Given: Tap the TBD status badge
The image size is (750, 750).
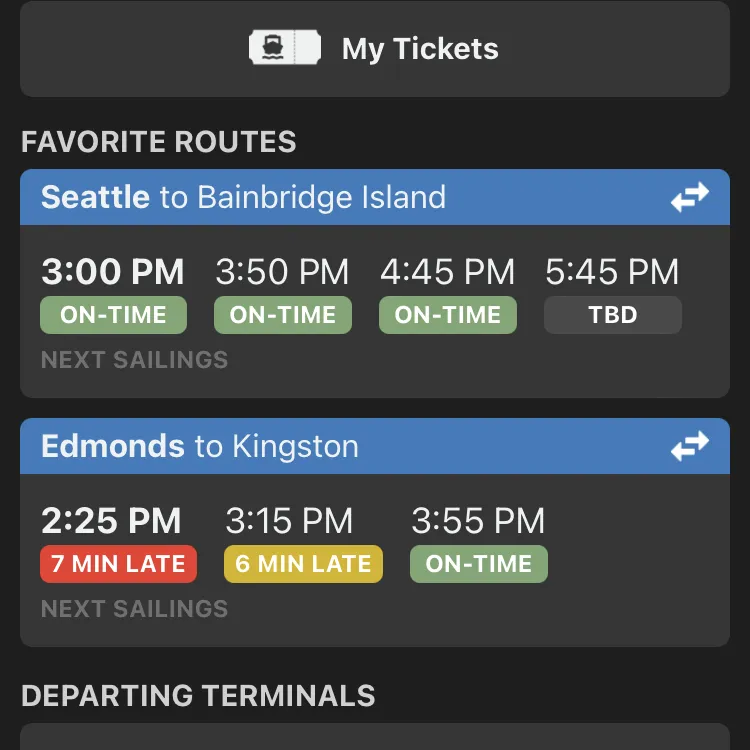Looking at the screenshot, I should (613, 315).
